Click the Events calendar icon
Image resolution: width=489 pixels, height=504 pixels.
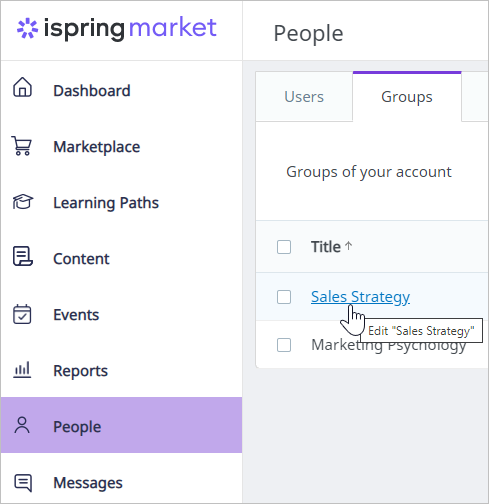tap(22, 314)
